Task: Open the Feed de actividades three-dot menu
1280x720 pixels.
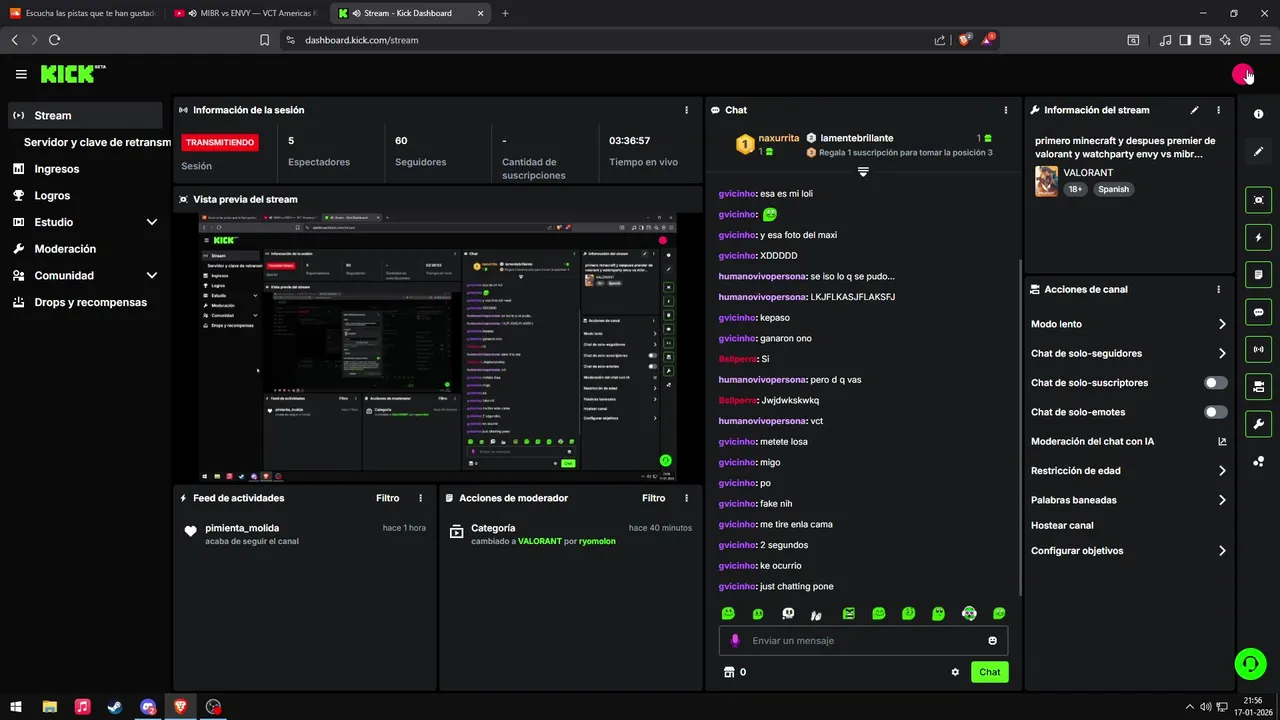Action: click(x=420, y=498)
